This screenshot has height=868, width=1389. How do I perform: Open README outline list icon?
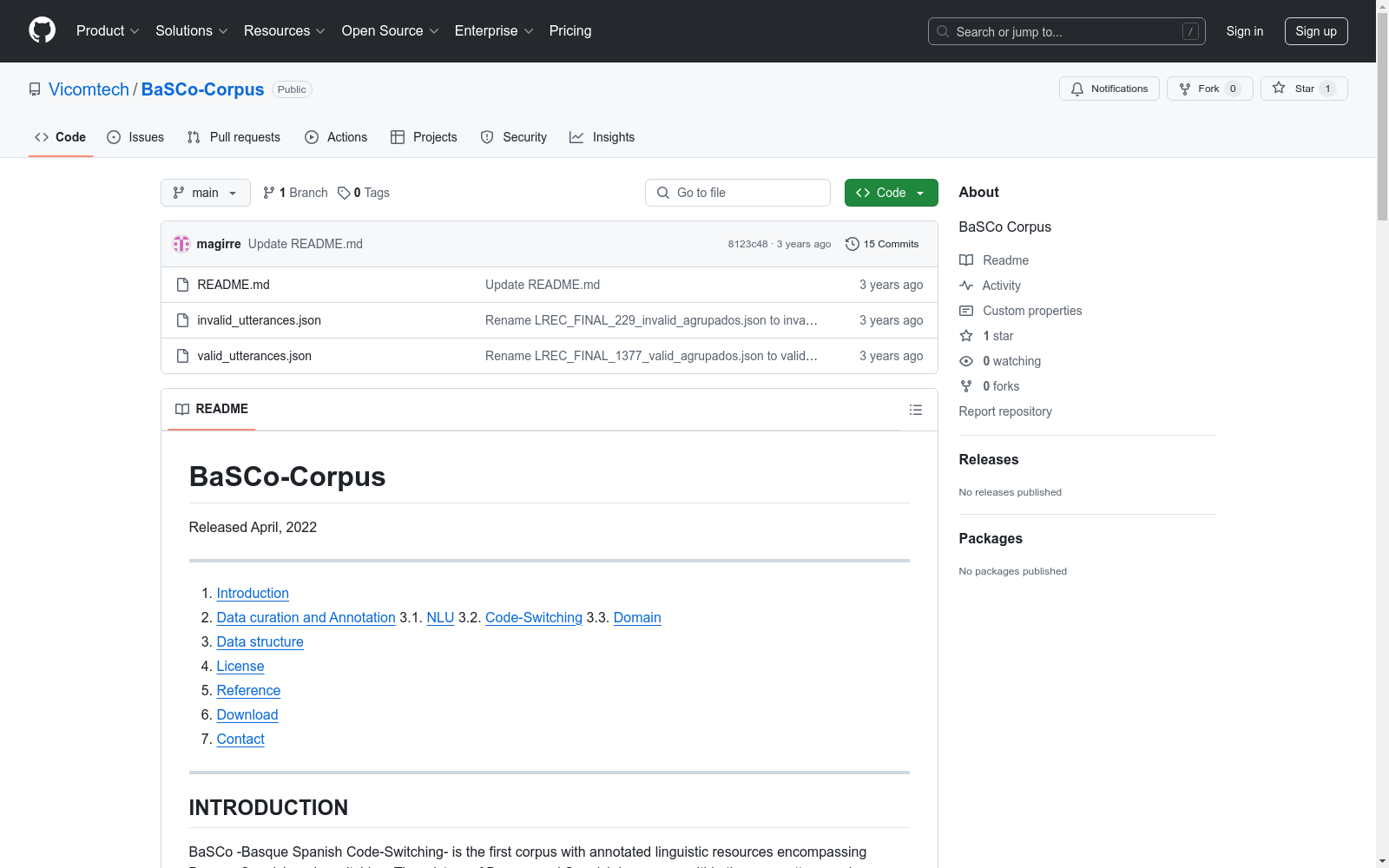[x=916, y=410]
